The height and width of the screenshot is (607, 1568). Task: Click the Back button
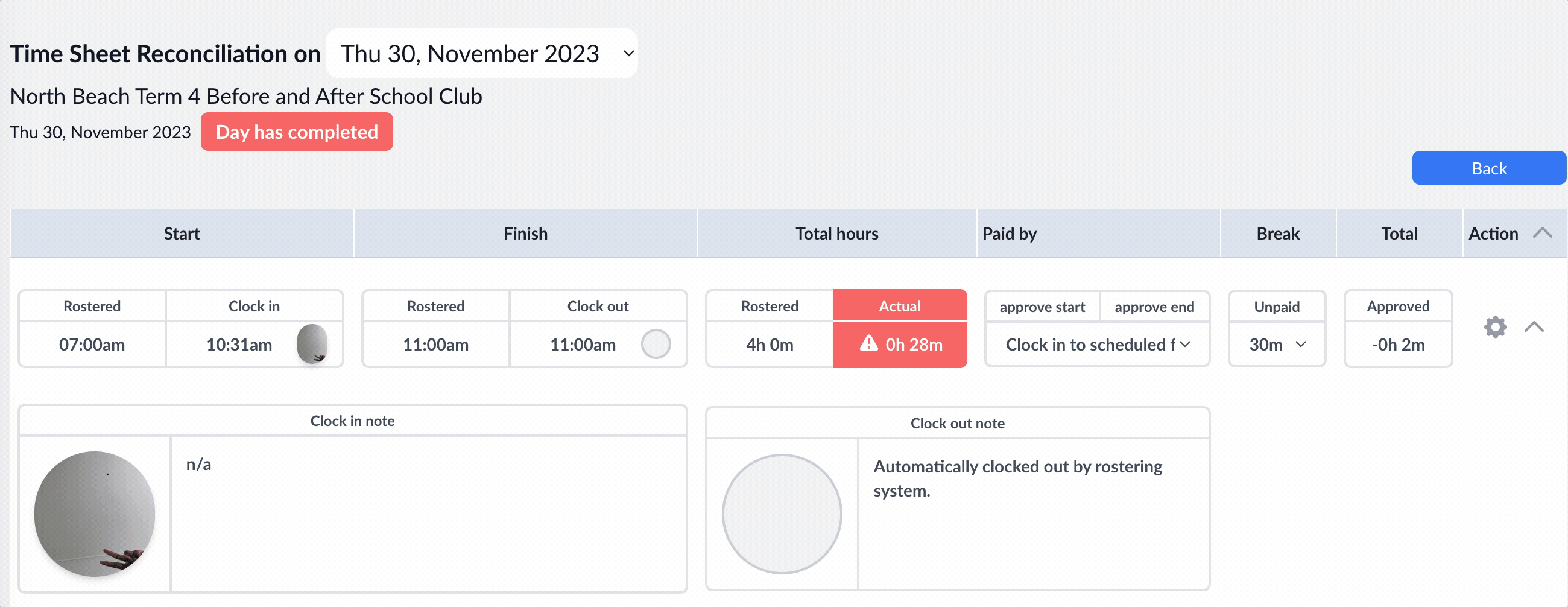[1489, 168]
